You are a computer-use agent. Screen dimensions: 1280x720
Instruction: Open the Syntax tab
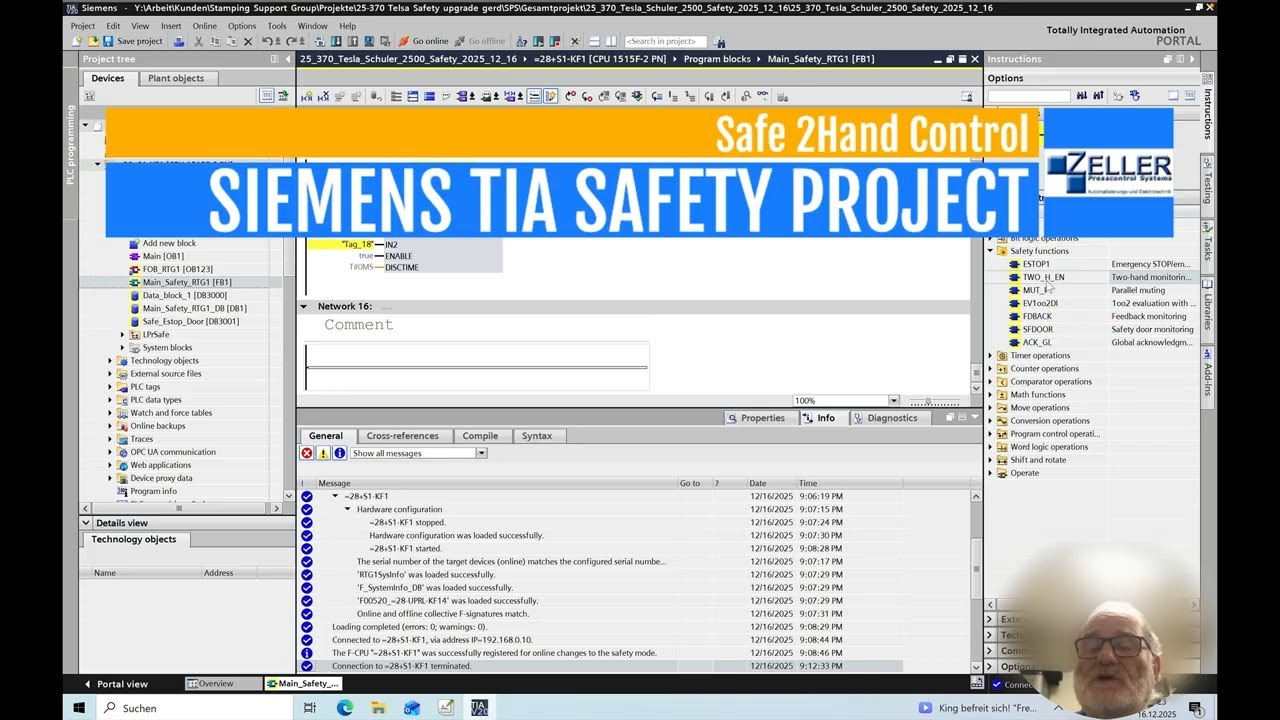pyautogui.click(x=537, y=436)
